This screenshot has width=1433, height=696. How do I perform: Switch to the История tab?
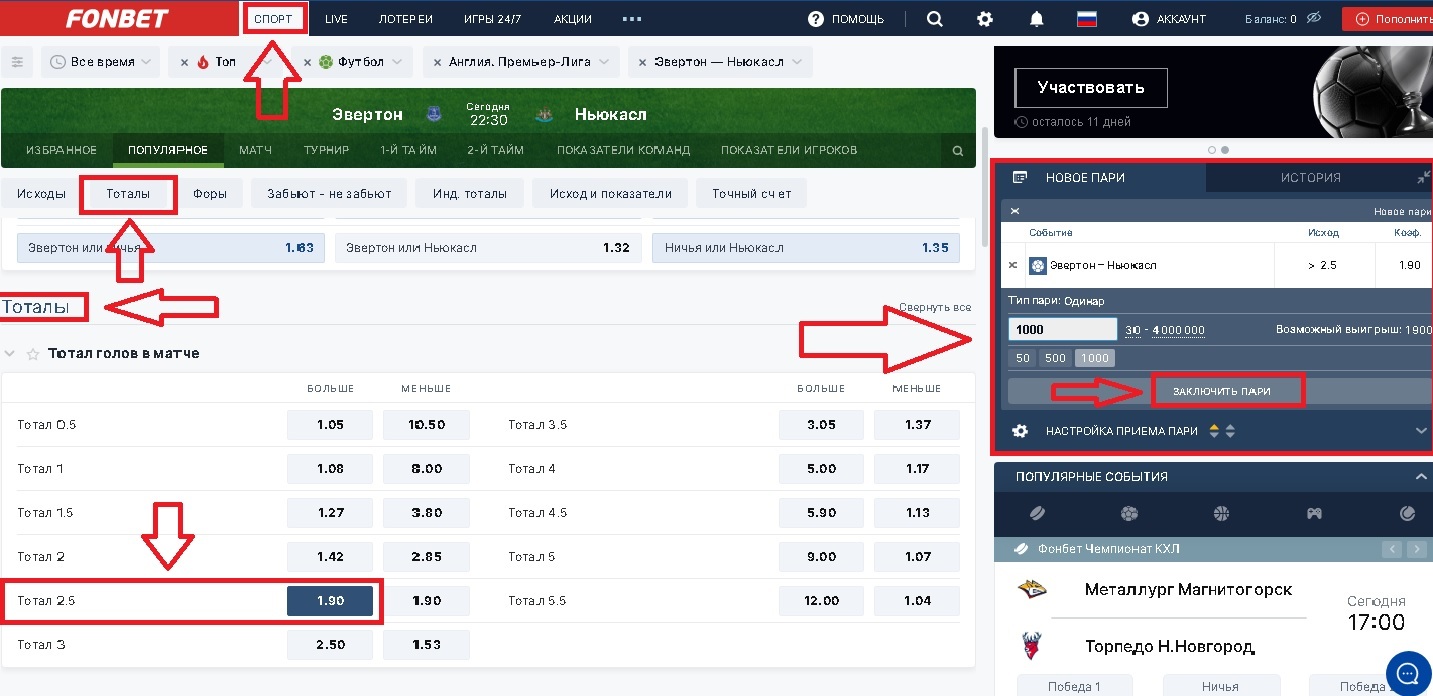[1310, 177]
